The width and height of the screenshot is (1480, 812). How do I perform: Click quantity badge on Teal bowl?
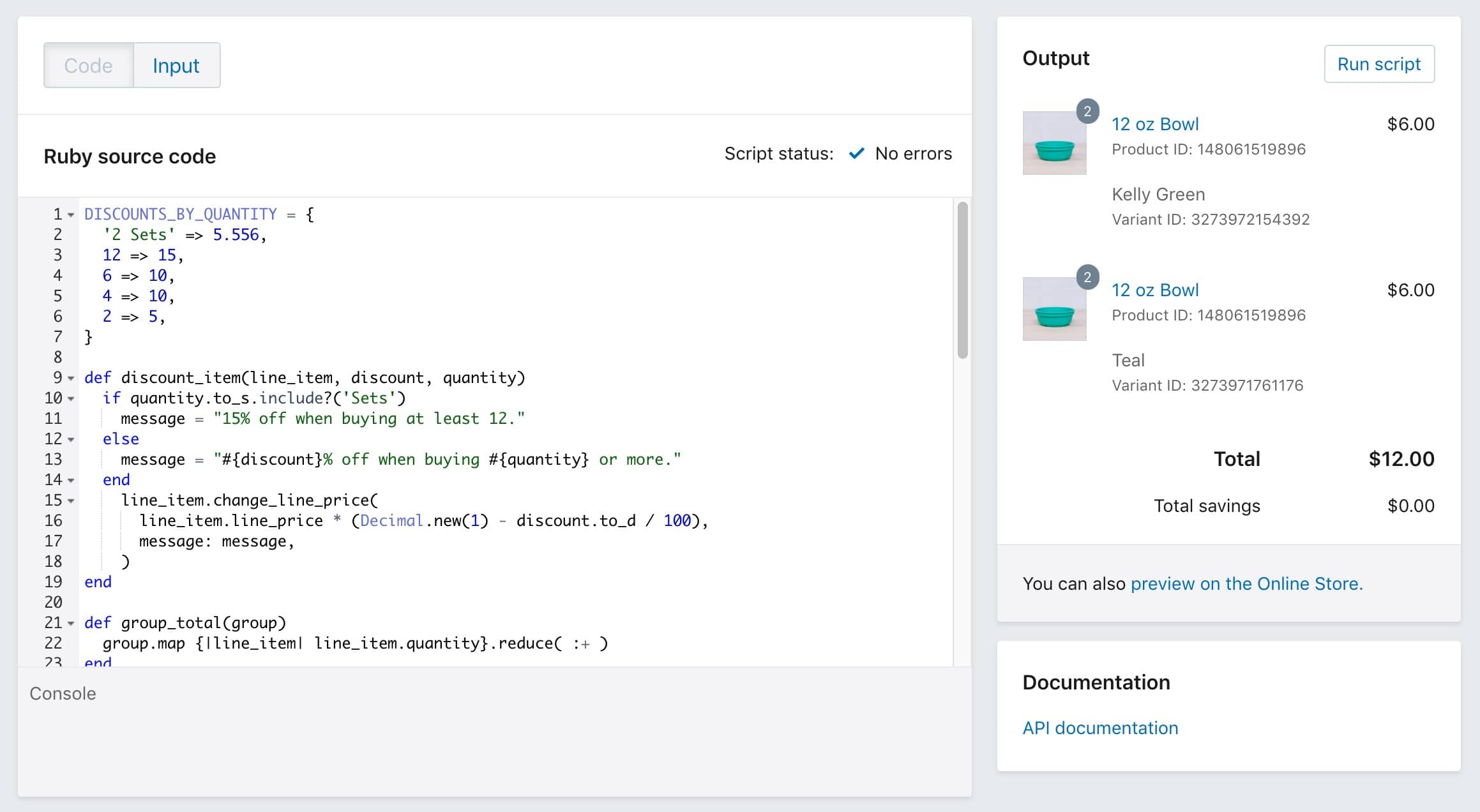[x=1087, y=277]
